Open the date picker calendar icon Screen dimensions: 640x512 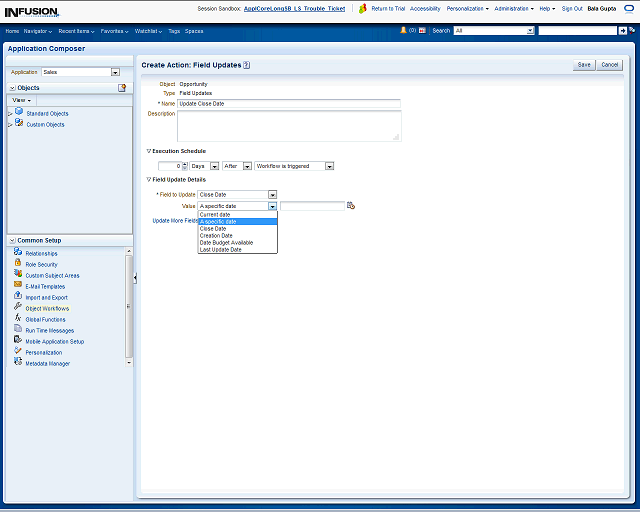click(351, 205)
